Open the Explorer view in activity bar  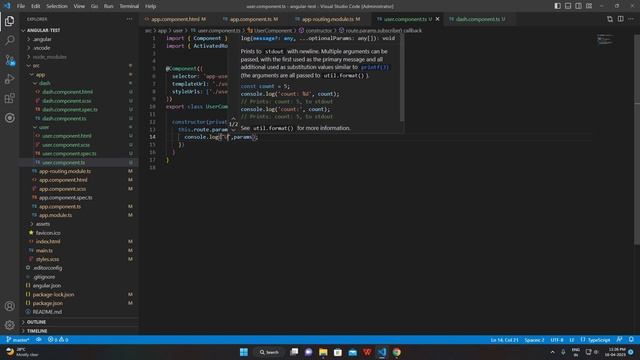click(9, 21)
